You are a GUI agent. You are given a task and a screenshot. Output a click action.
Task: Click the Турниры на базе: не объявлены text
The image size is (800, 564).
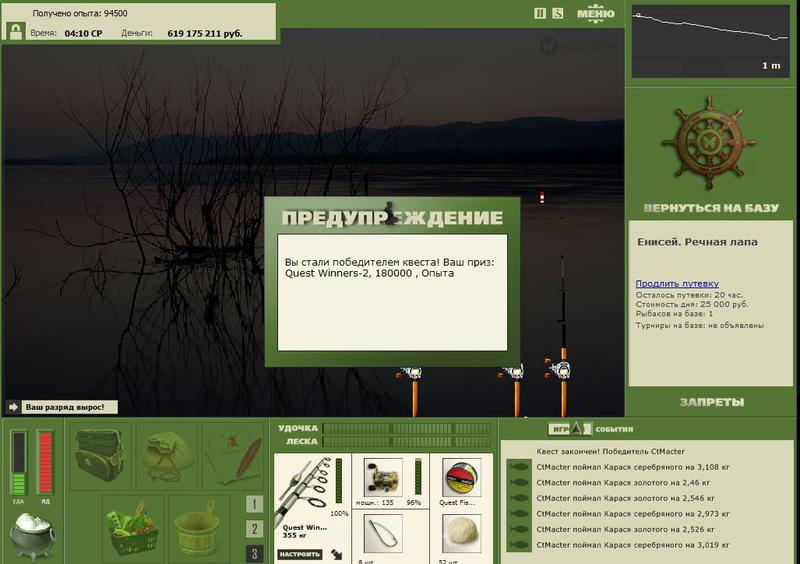pyautogui.click(x=699, y=325)
